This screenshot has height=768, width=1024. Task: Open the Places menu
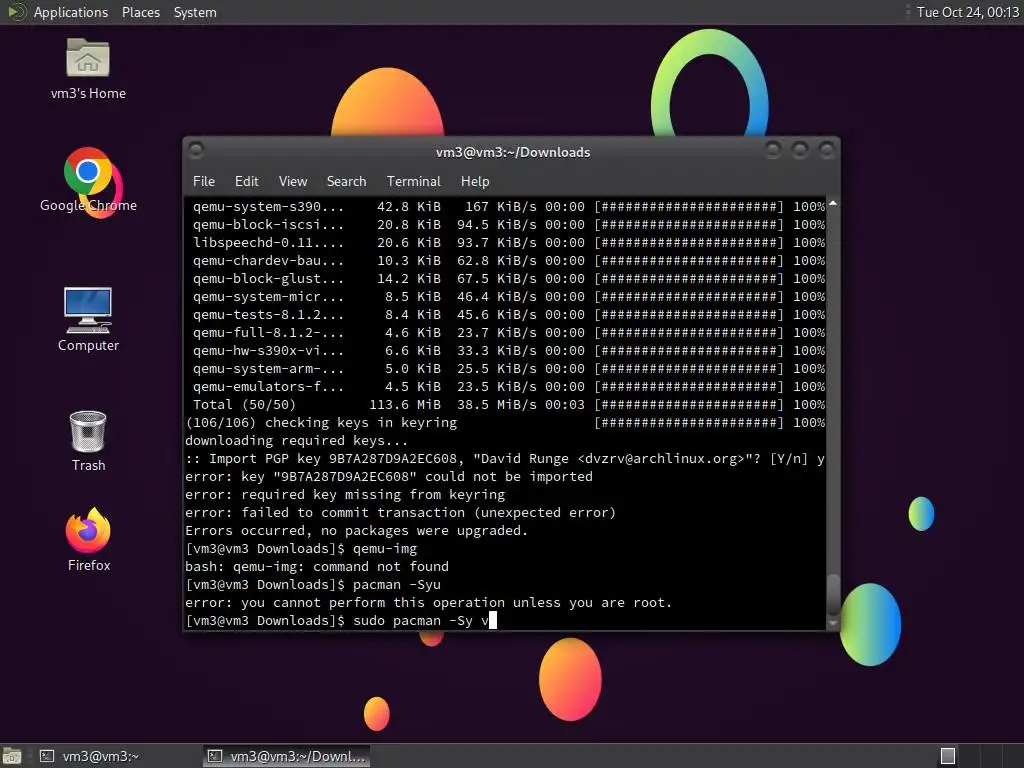140,12
